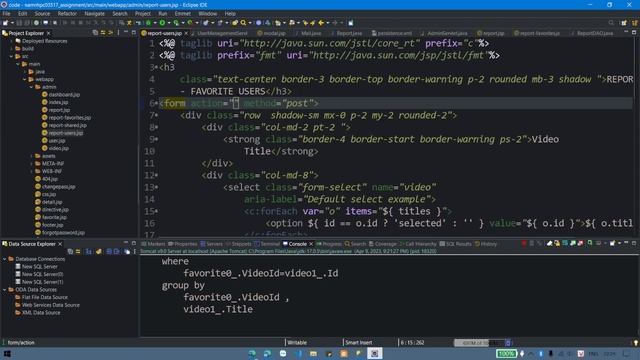
Task: Collapse the src folder in Project Explorer
Action: click(x=11, y=56)
